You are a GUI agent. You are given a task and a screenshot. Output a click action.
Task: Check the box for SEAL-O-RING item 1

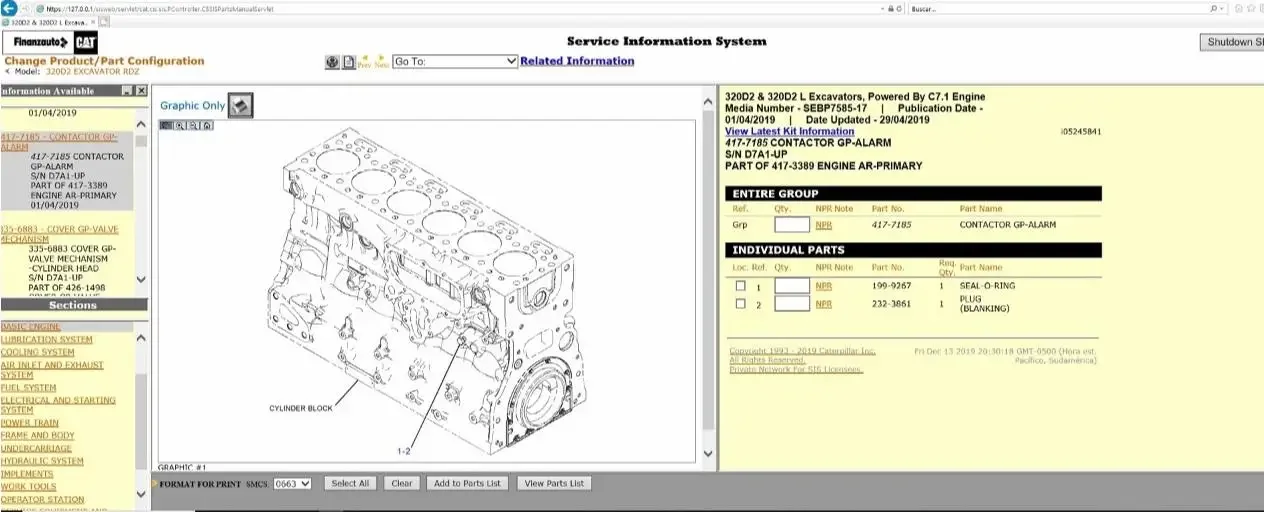click(x=741, y=286)
